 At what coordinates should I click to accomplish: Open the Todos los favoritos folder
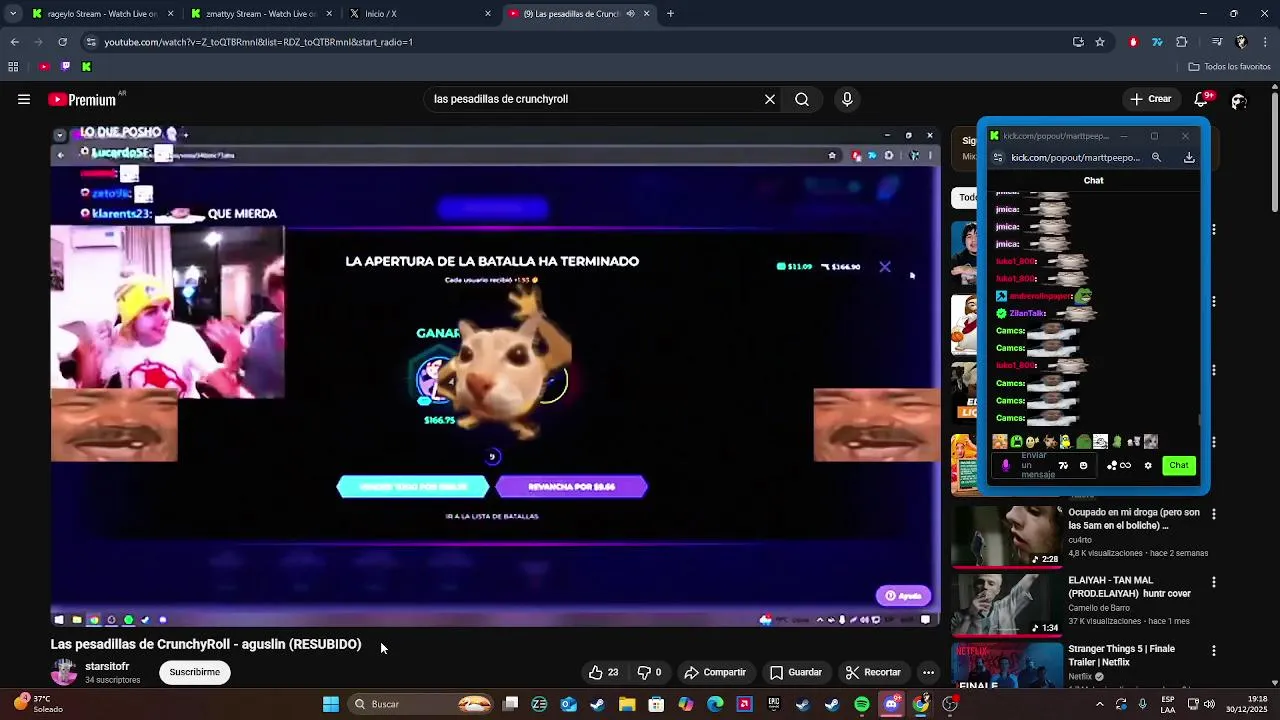coord(1229,67)
